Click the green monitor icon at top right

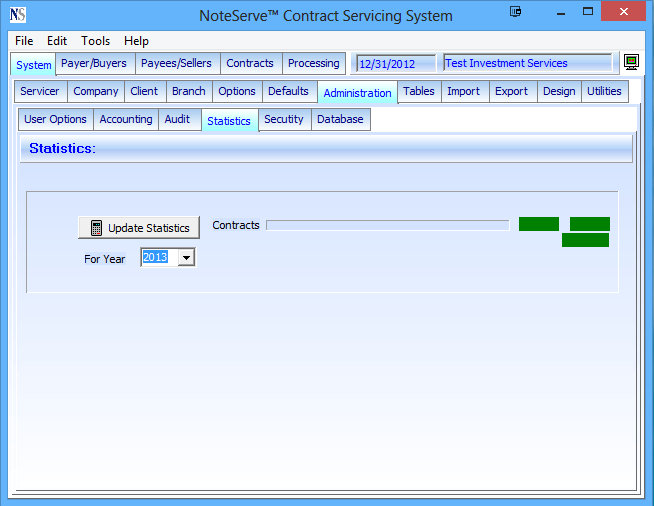(x=631, y=63)
